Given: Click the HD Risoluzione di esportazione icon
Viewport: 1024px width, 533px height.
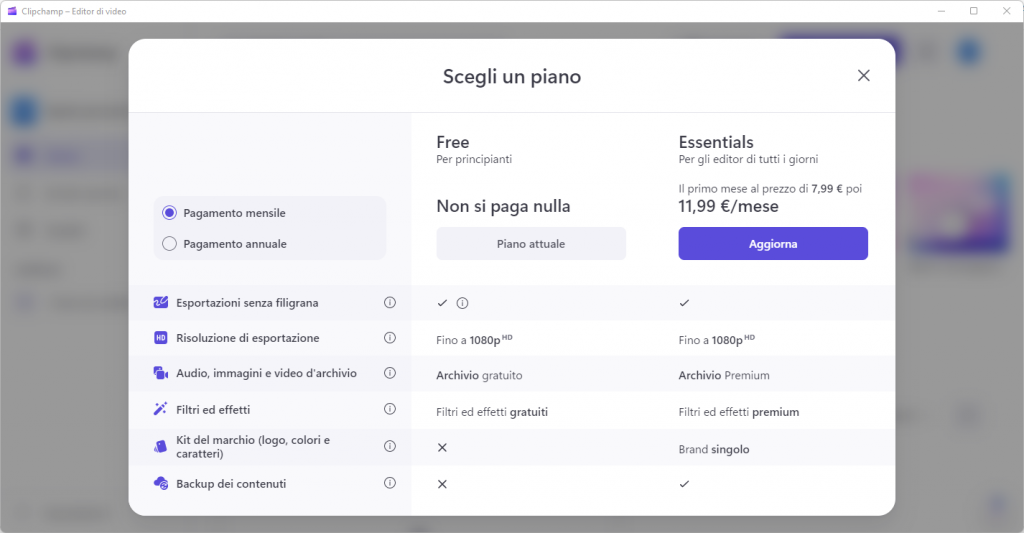Looking at the screenshot, I should (x=161, y=338).
